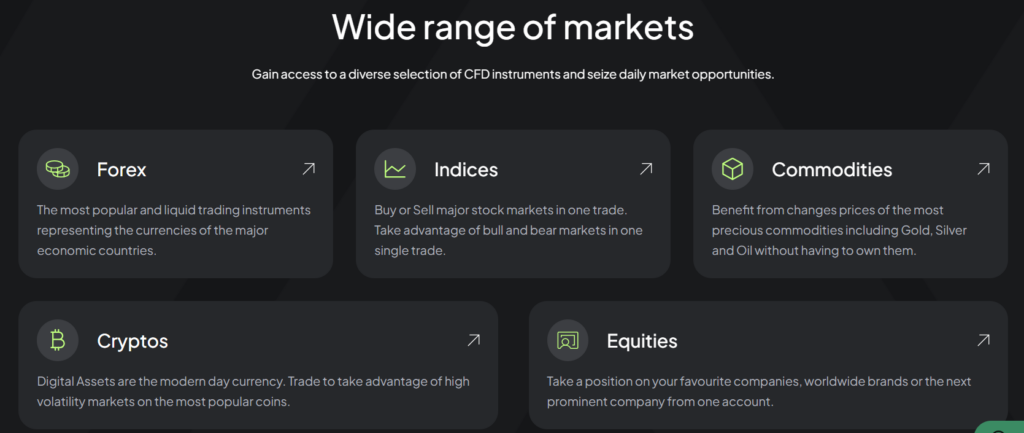Open Indices via its diagonal arrow
This screenshot has width=1024, height=433.
(646, 169)
